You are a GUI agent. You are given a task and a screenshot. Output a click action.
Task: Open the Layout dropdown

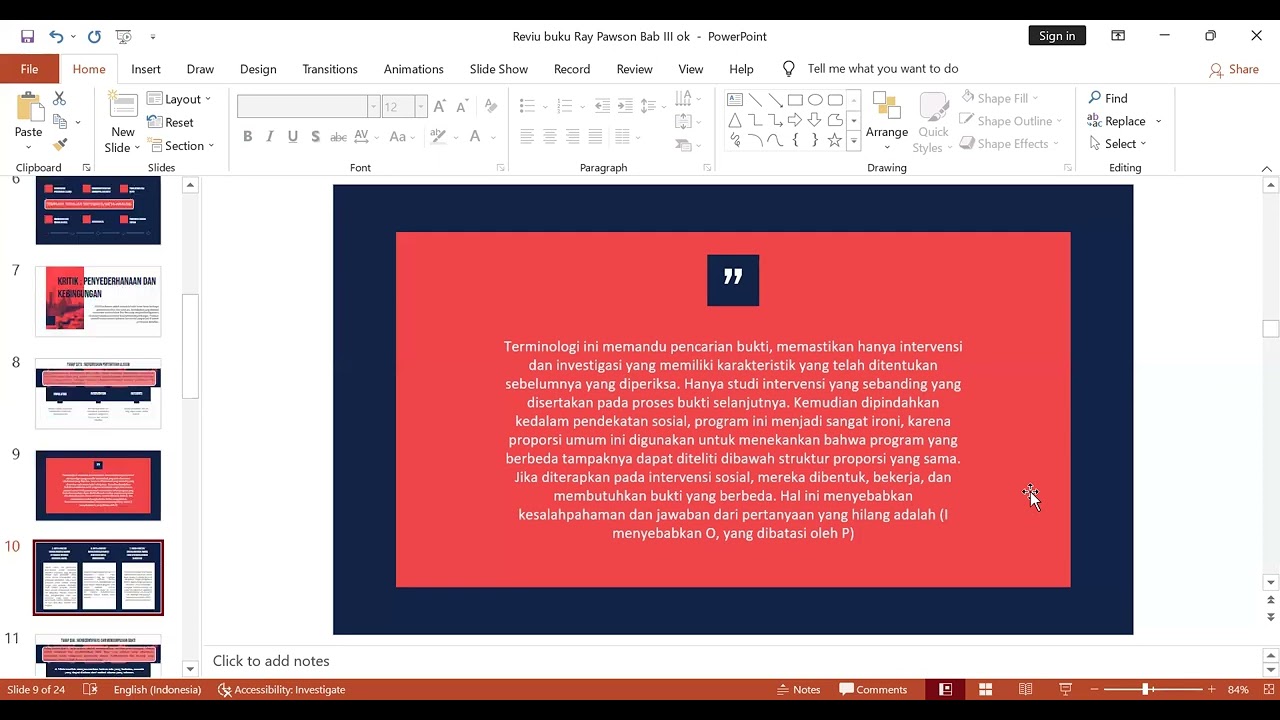180,99
